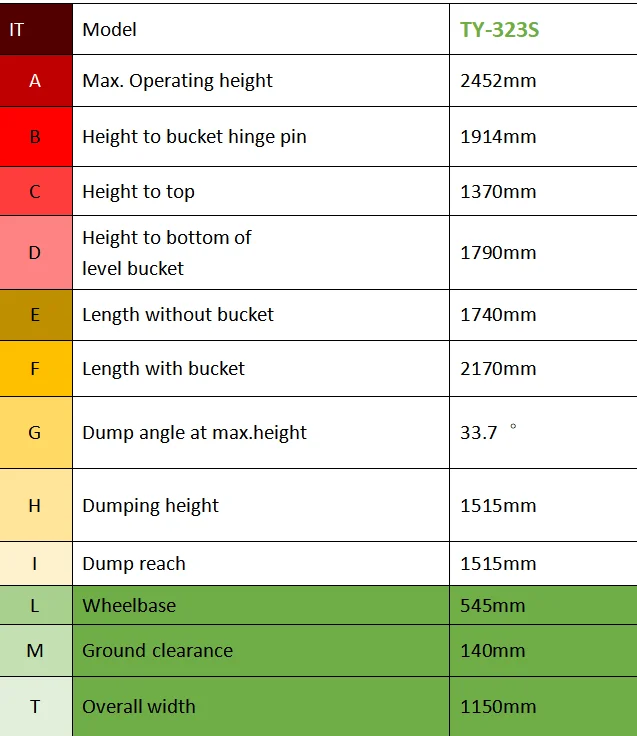Click the orange "F" row label
Screen dimensions: 637x736
pyautogui.click(x=35, y=369)
